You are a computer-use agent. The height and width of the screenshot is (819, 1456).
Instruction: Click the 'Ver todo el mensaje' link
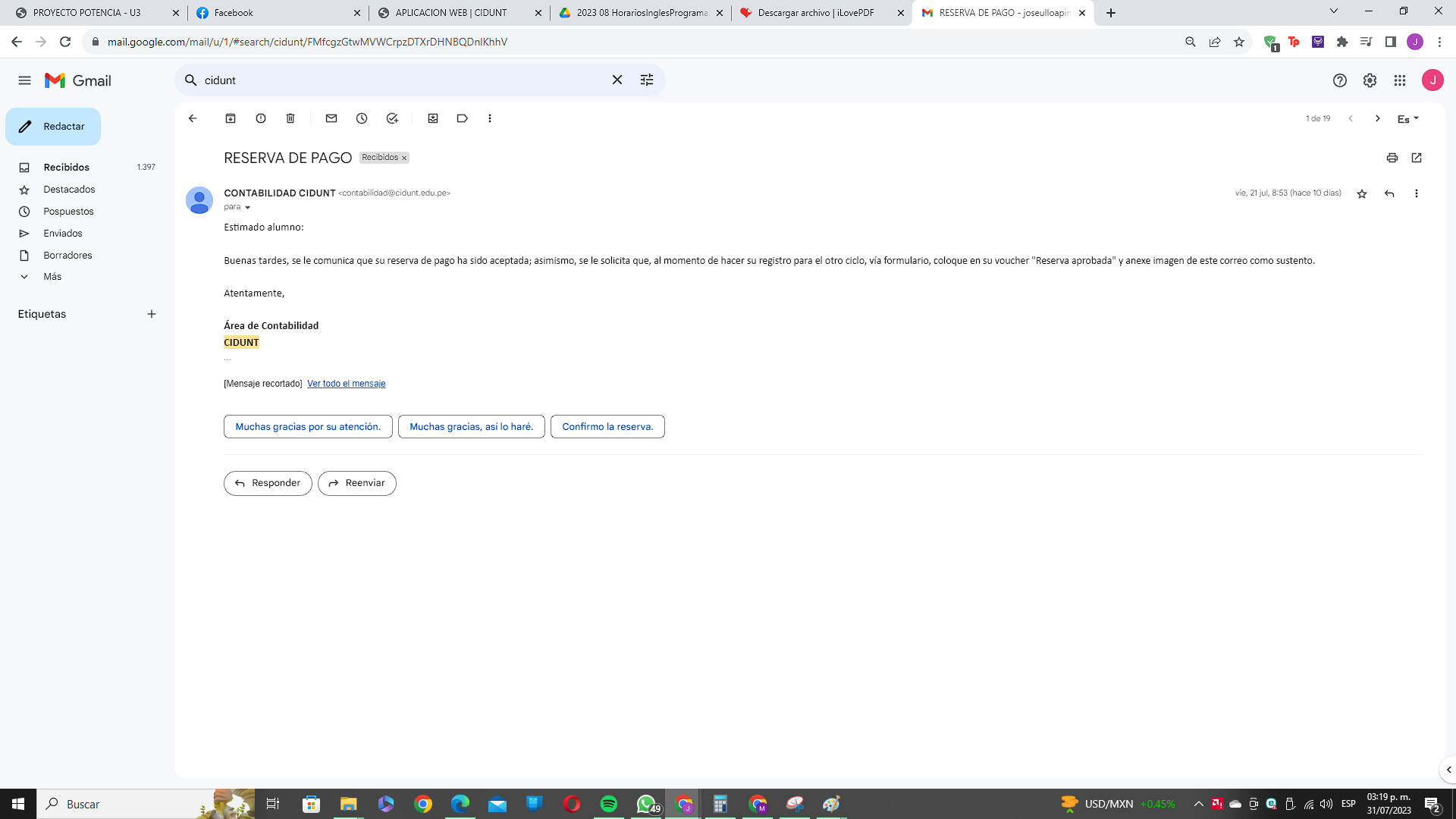click(346, 384)
